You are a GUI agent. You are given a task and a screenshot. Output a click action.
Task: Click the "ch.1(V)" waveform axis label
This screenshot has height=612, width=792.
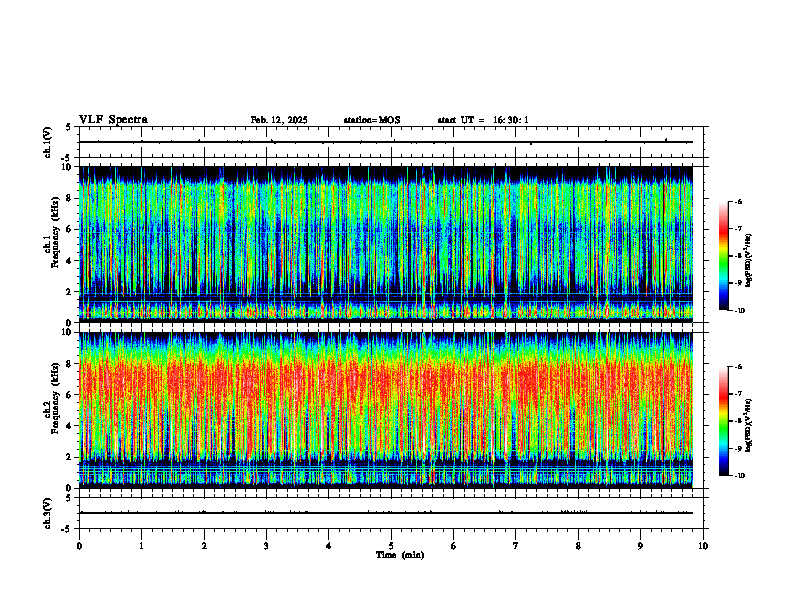click(x=47, y=142)
